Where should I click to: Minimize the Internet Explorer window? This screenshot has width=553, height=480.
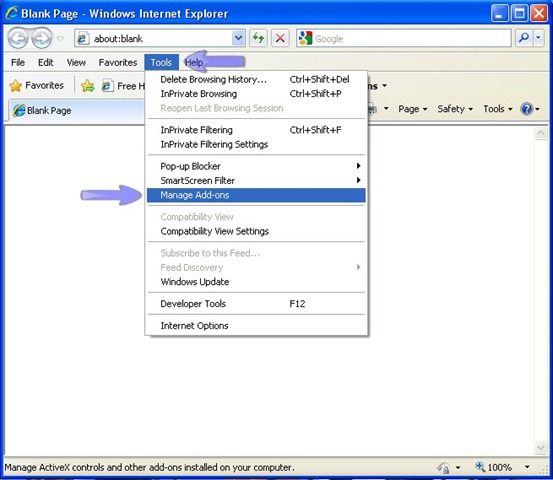click(500, 14)
